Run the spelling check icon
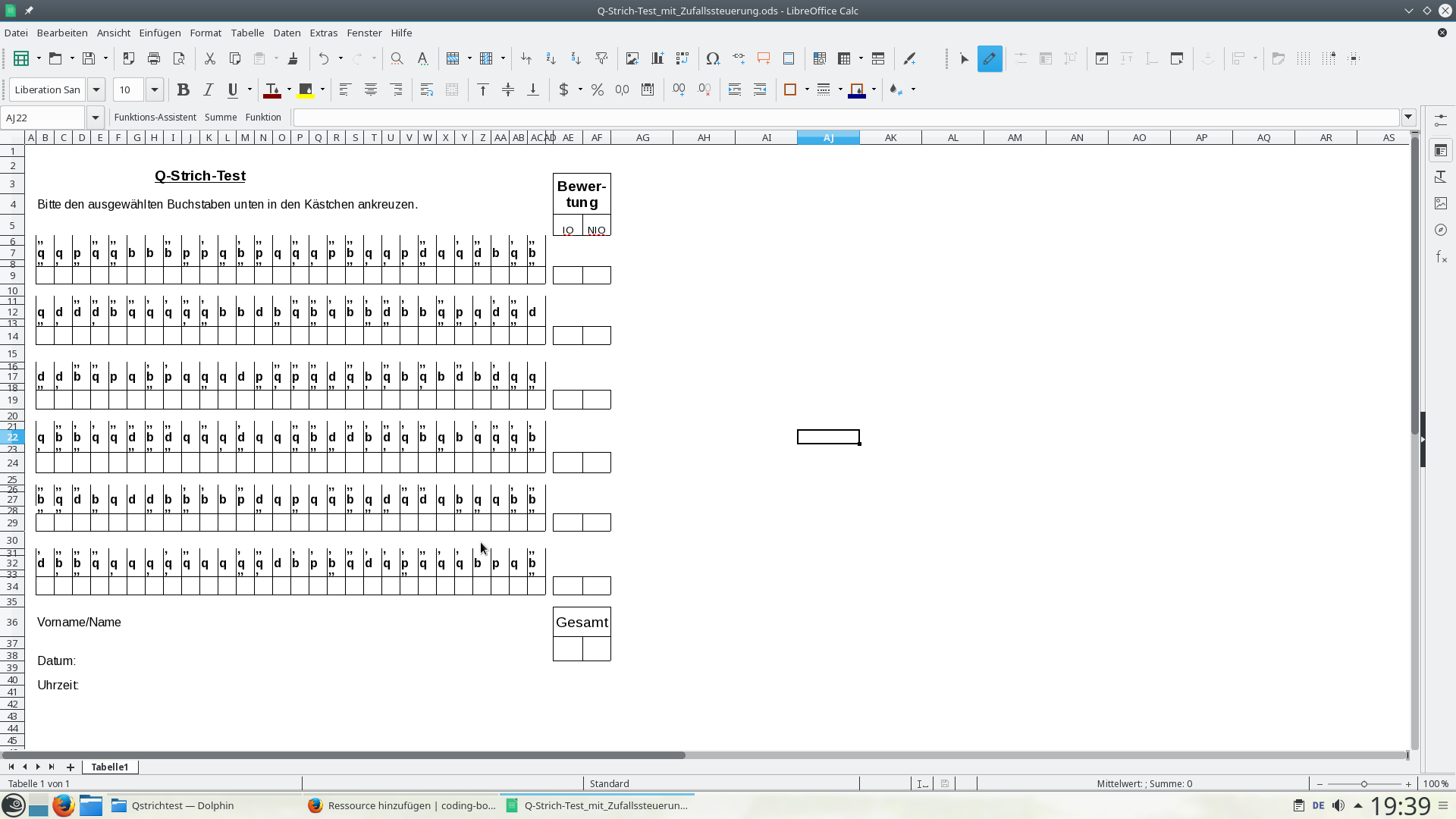 tap(422, 58)
